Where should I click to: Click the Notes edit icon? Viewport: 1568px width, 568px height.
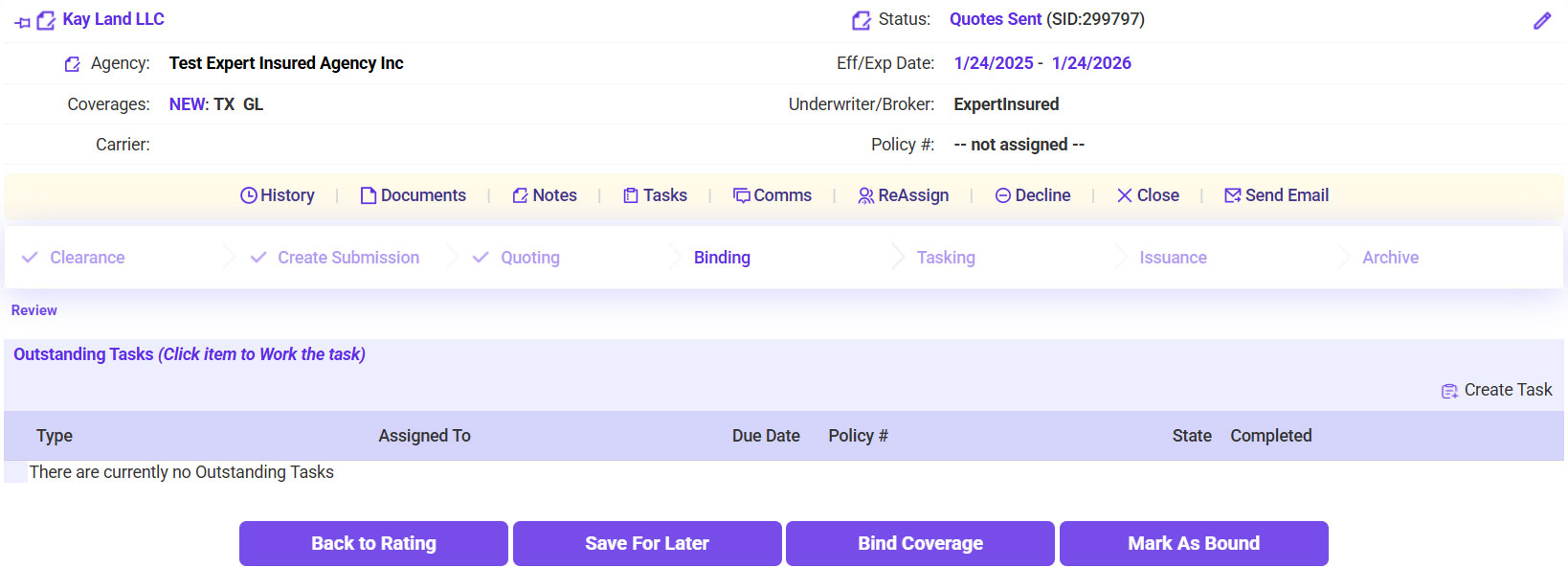521,195
